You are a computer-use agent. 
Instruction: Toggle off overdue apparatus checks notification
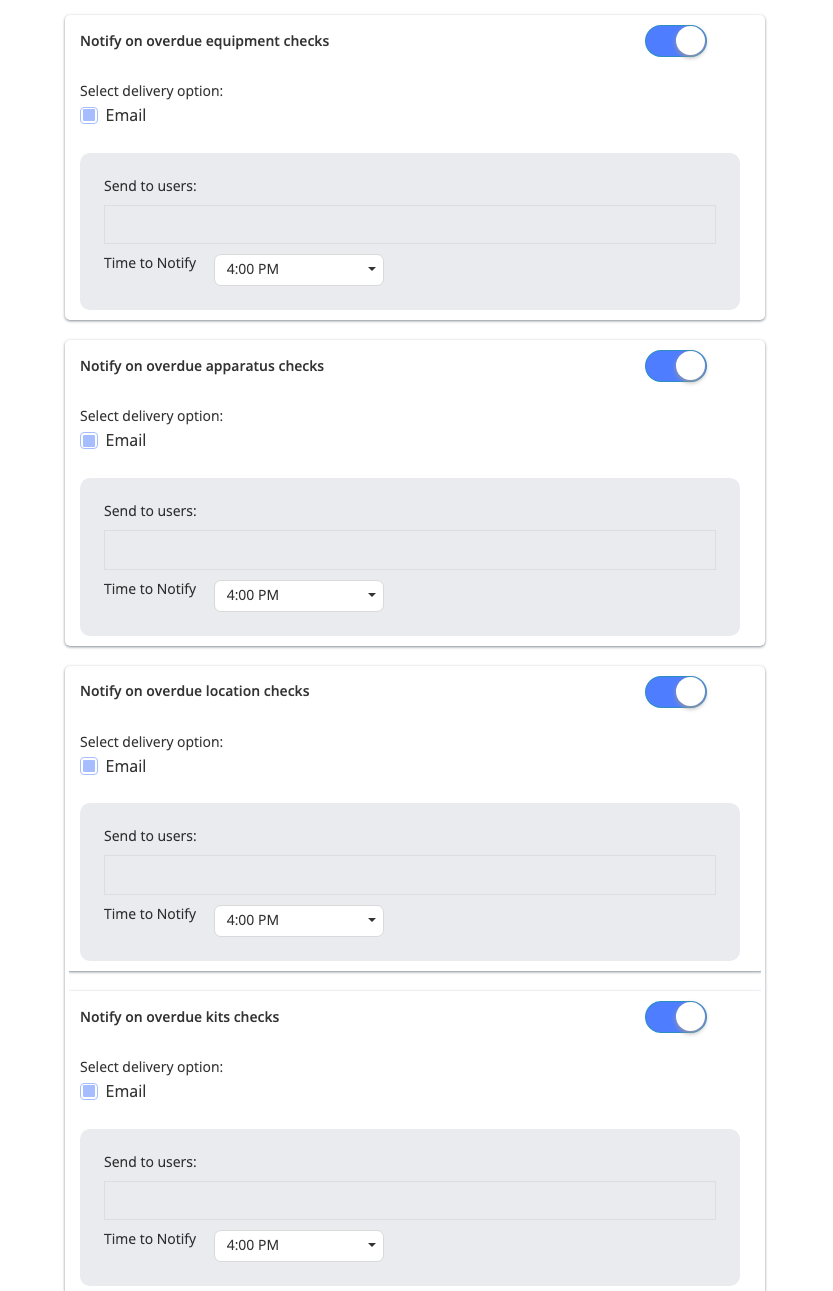coord(676,366)
